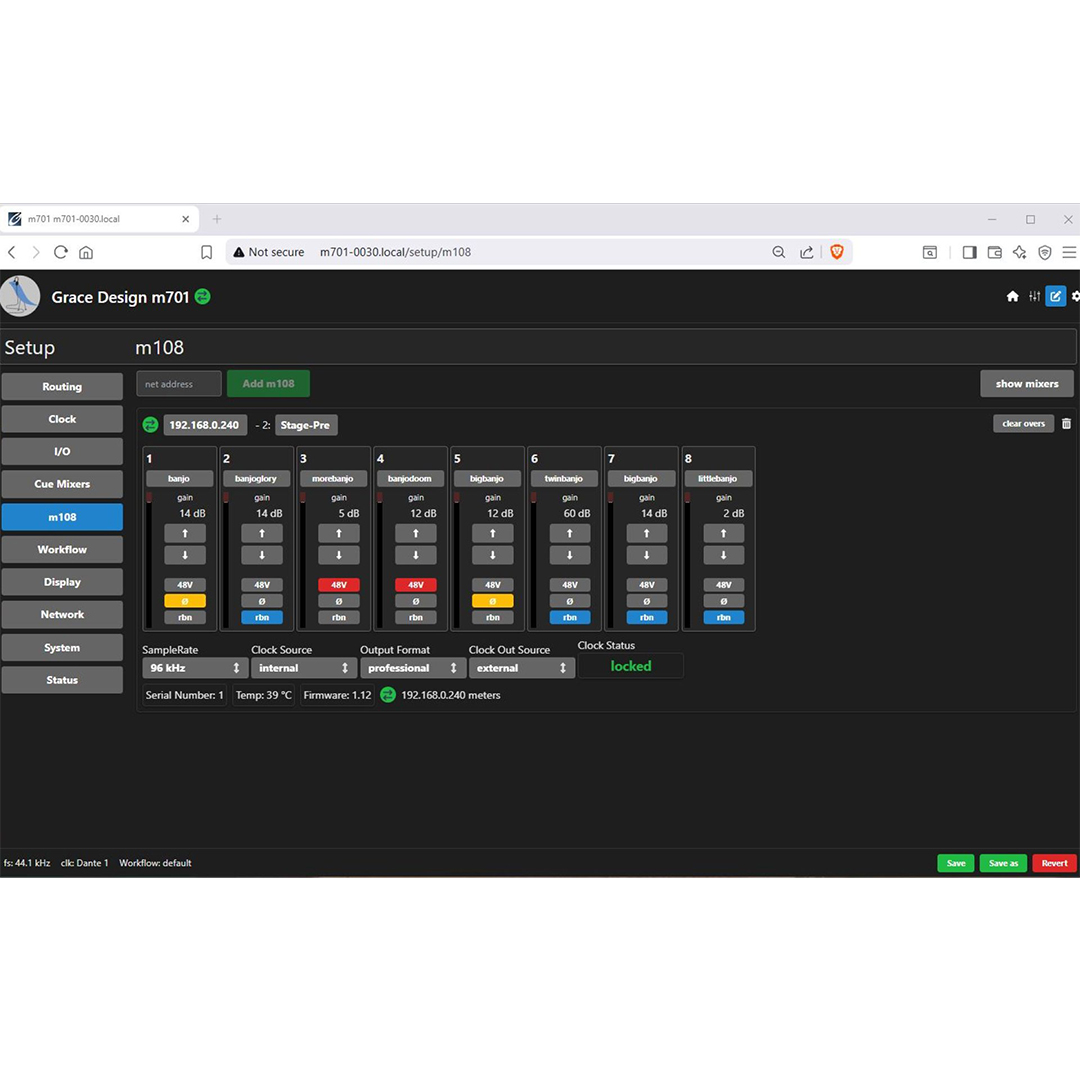Open the Output Format professional dropdown
1080x1080 pixels.
point(412,668)
